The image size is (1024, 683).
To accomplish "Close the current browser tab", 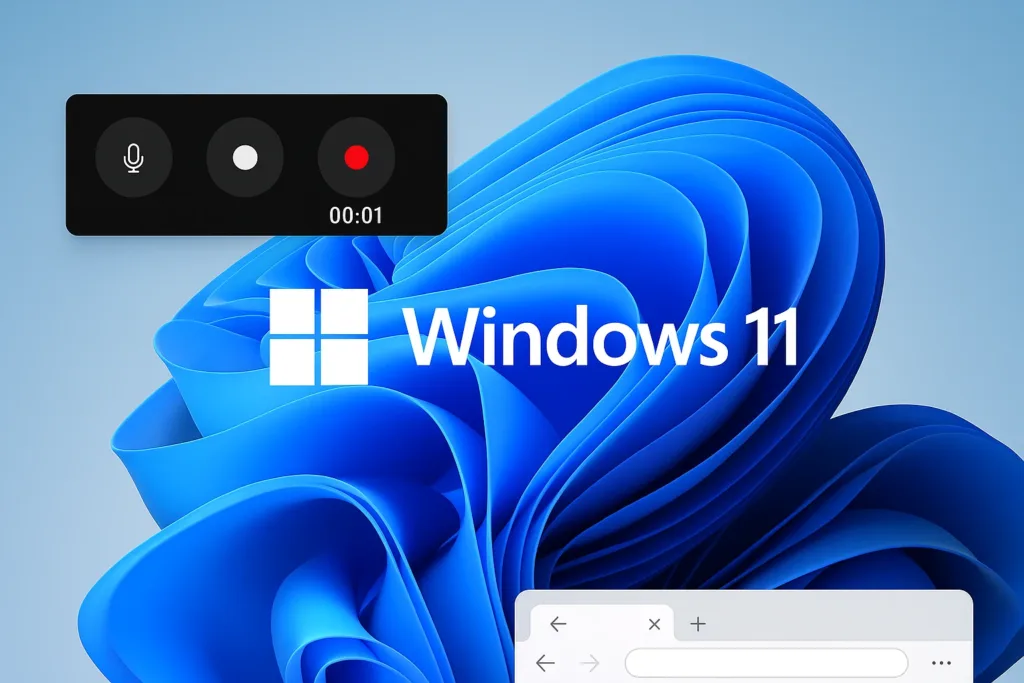I will pos(654,623).
